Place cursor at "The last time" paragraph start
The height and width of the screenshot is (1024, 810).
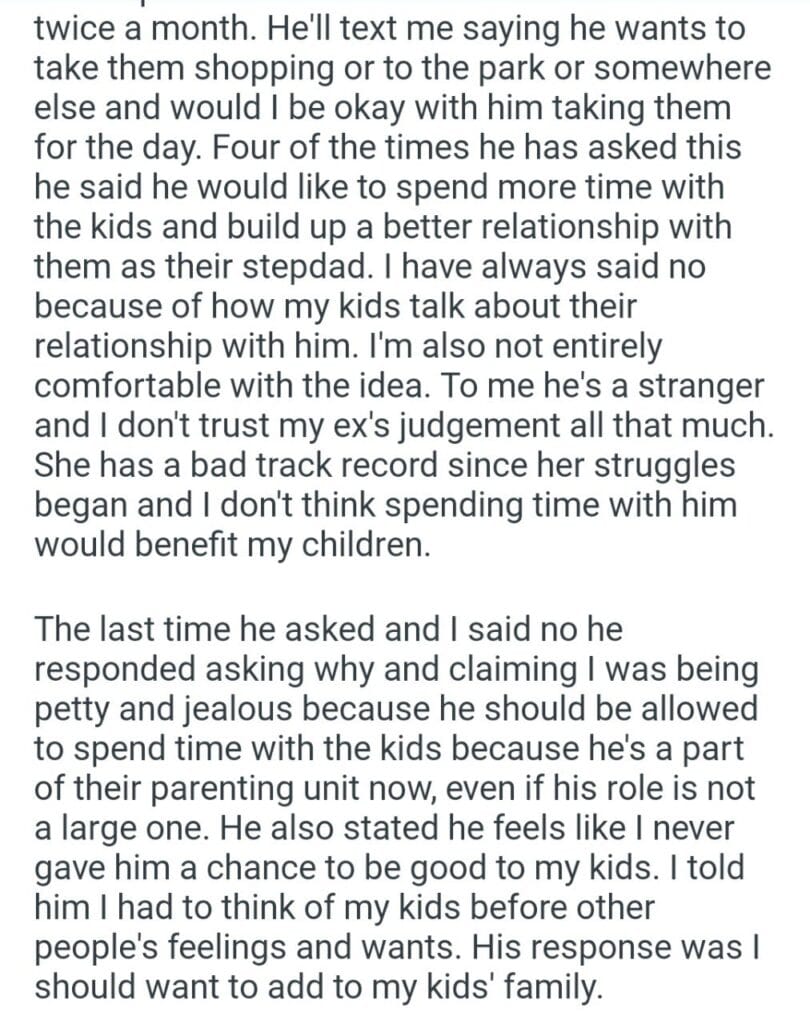point(35,631)
